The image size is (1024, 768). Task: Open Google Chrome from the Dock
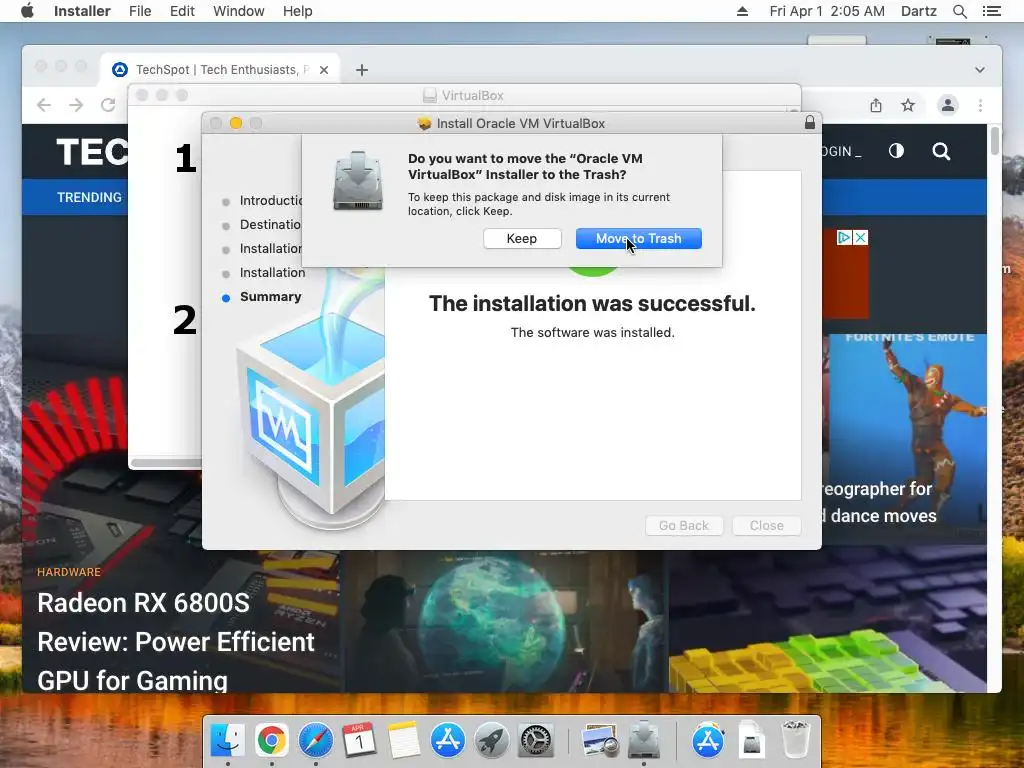(x=272, y=741)
